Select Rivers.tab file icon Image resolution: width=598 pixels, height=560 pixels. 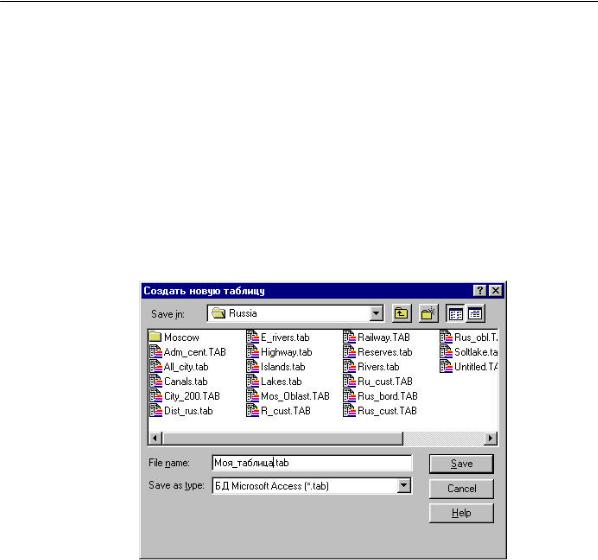[x=349, y=367]
